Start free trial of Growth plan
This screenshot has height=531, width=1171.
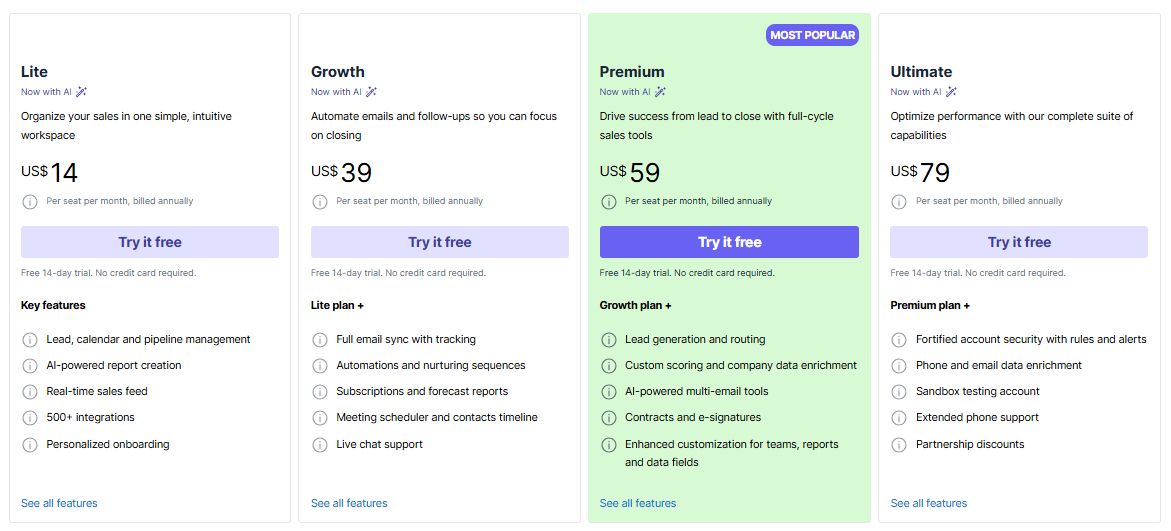pyautogui.click(x=439, y=242)
